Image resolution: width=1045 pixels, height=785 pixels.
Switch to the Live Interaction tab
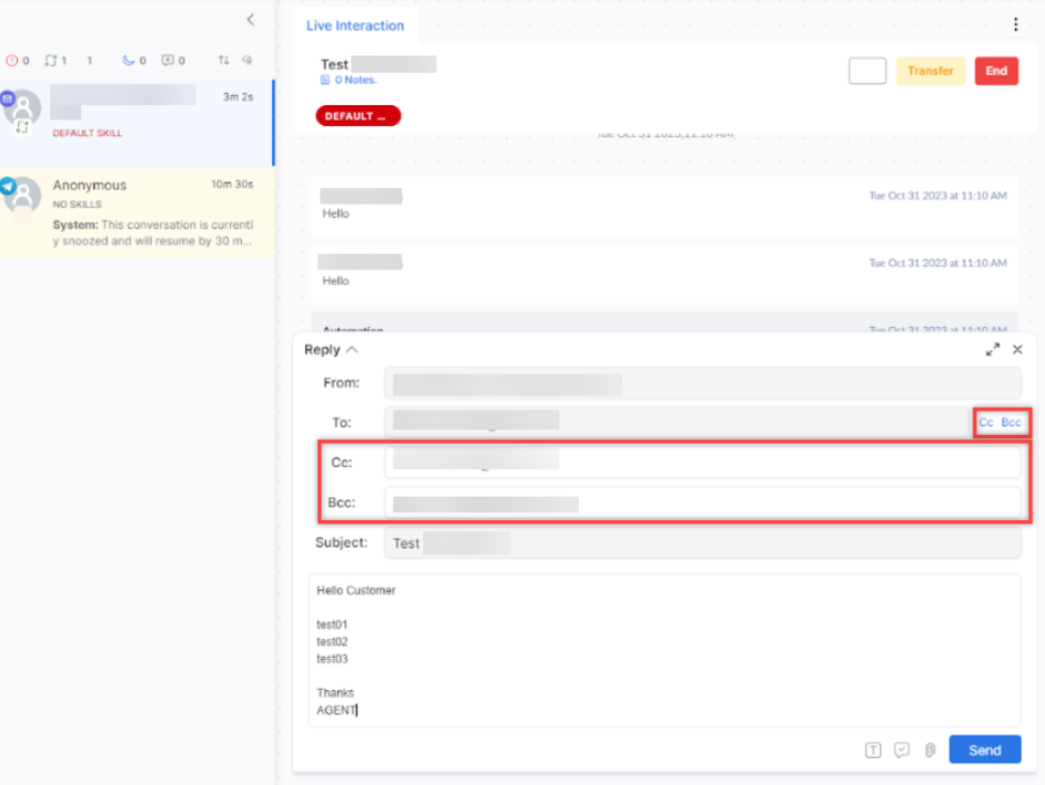click(x=355, y=25)
